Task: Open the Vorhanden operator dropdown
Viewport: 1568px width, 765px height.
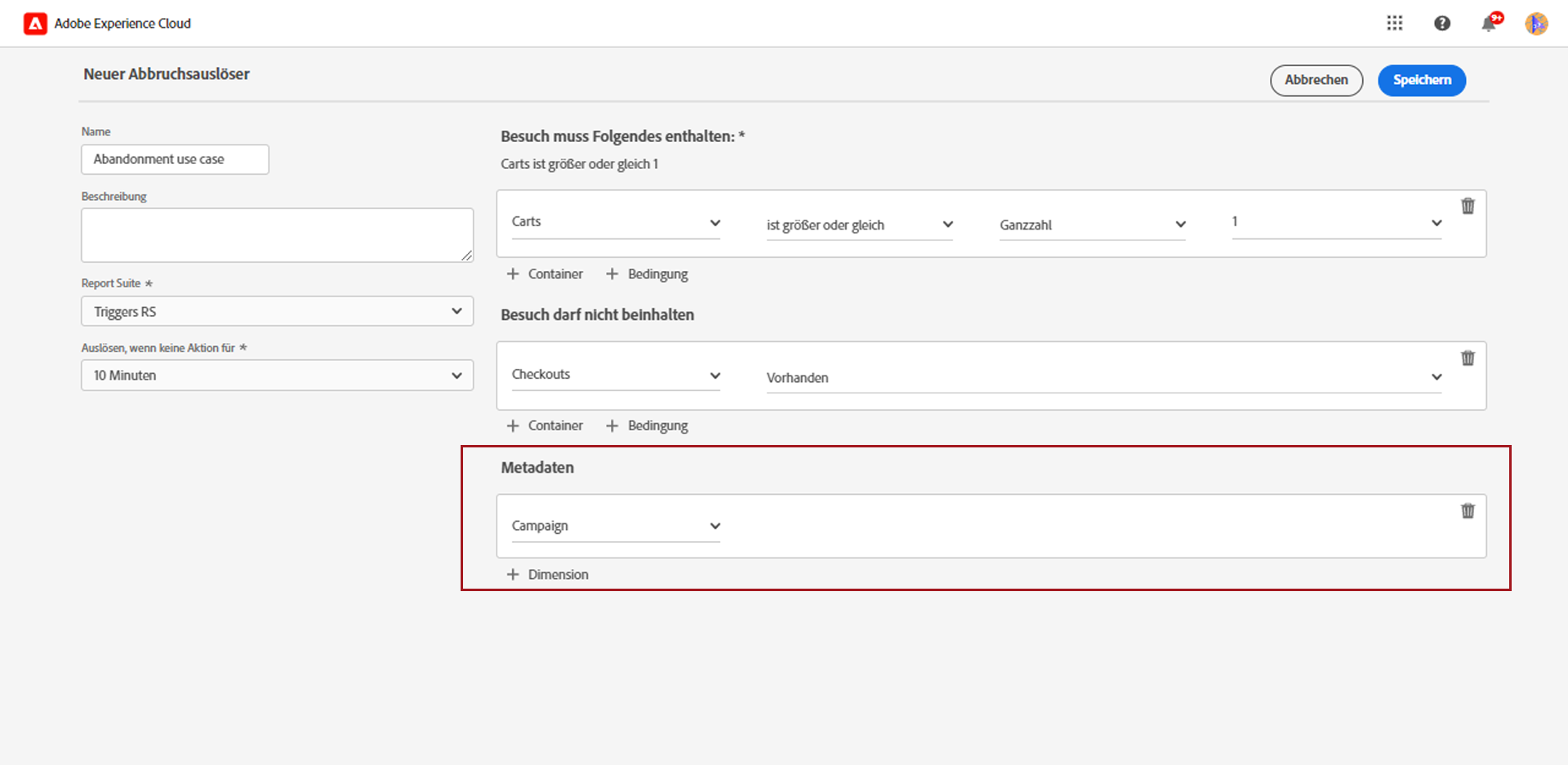Action: 1103,377
